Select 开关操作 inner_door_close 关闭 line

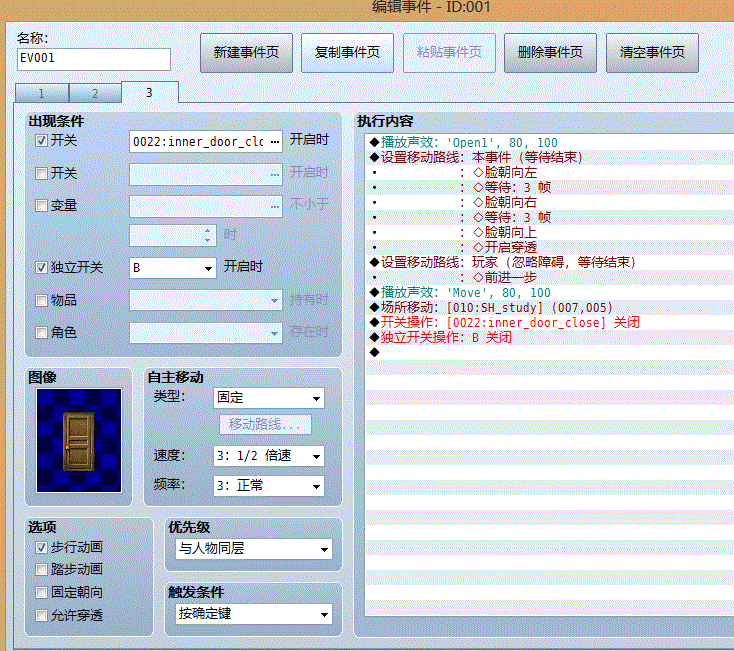click(550, 322)
